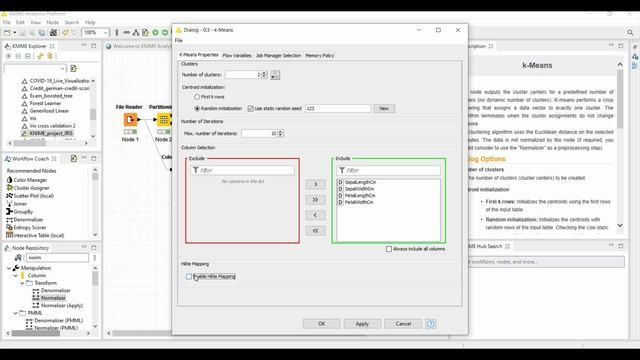640x360 pixels.
Task: Select the Random initialization radio button
Action: tap(197, 109)
